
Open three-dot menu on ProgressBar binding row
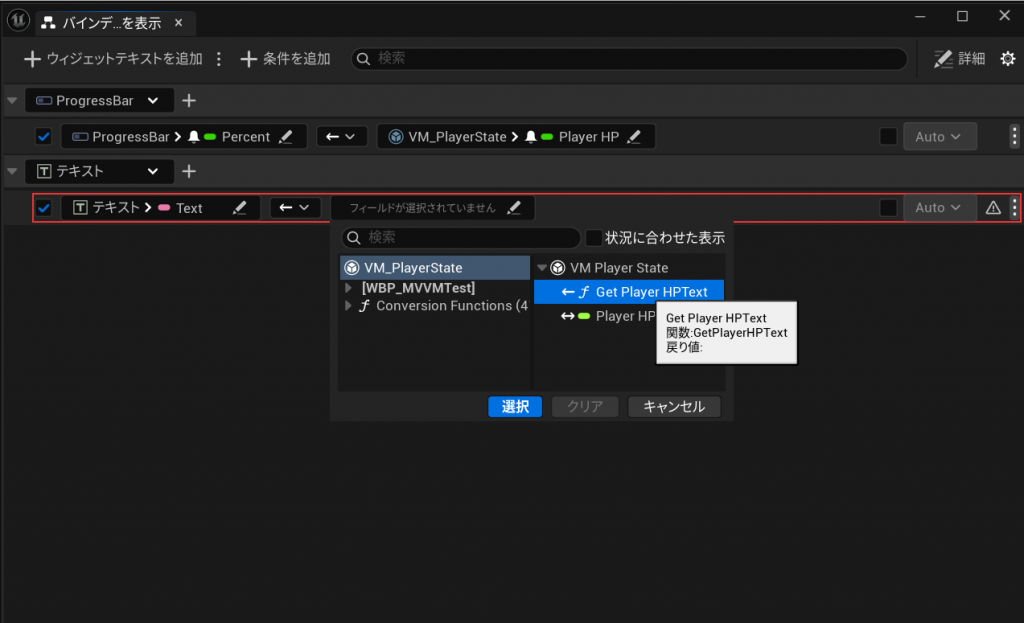pos(1015,137)
